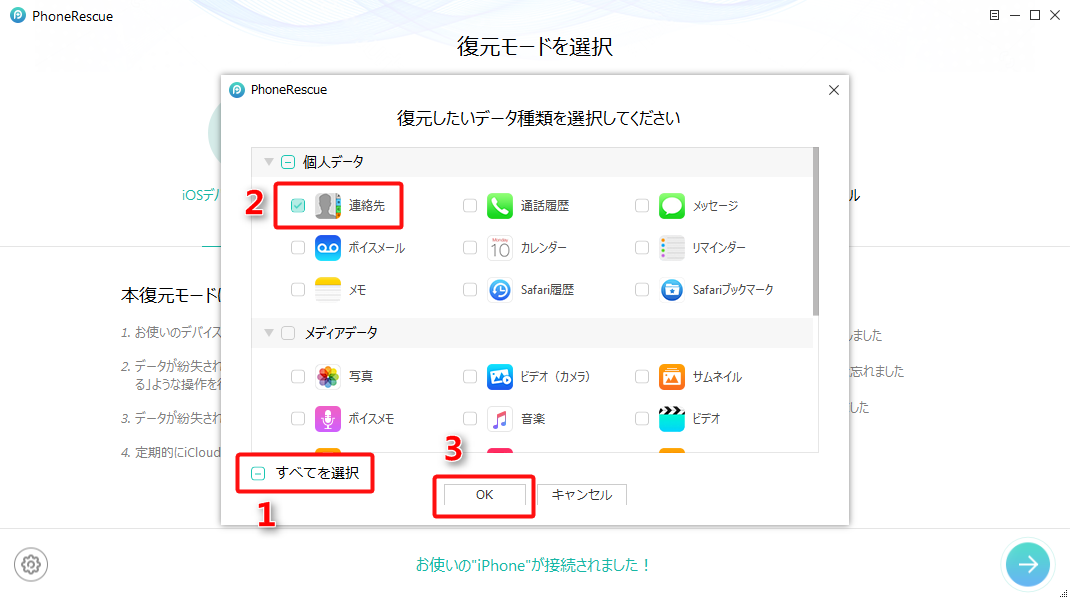
Task: Click the ビデオ (カメラ) icon
Action: [500, 376]
